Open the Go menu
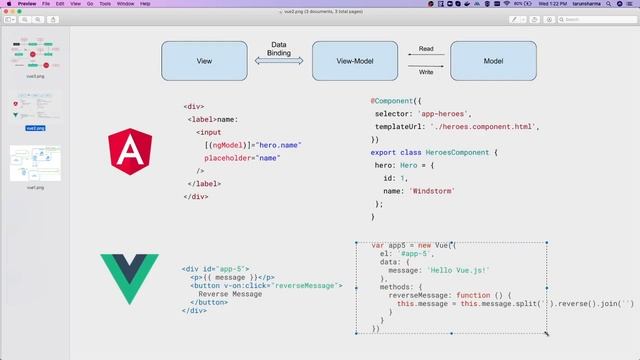 point(90,4)
